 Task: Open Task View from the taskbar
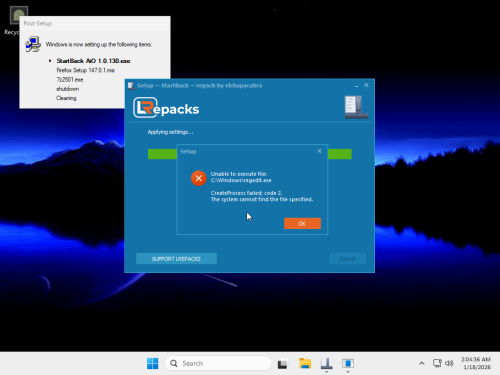[283, 364]
